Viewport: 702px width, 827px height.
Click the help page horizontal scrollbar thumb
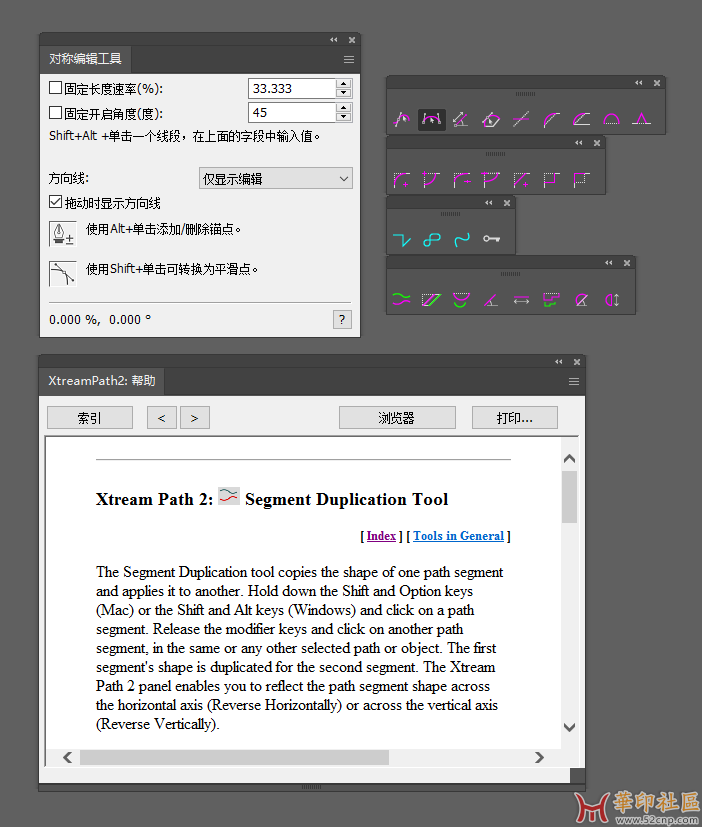click(x=234, y=757)
